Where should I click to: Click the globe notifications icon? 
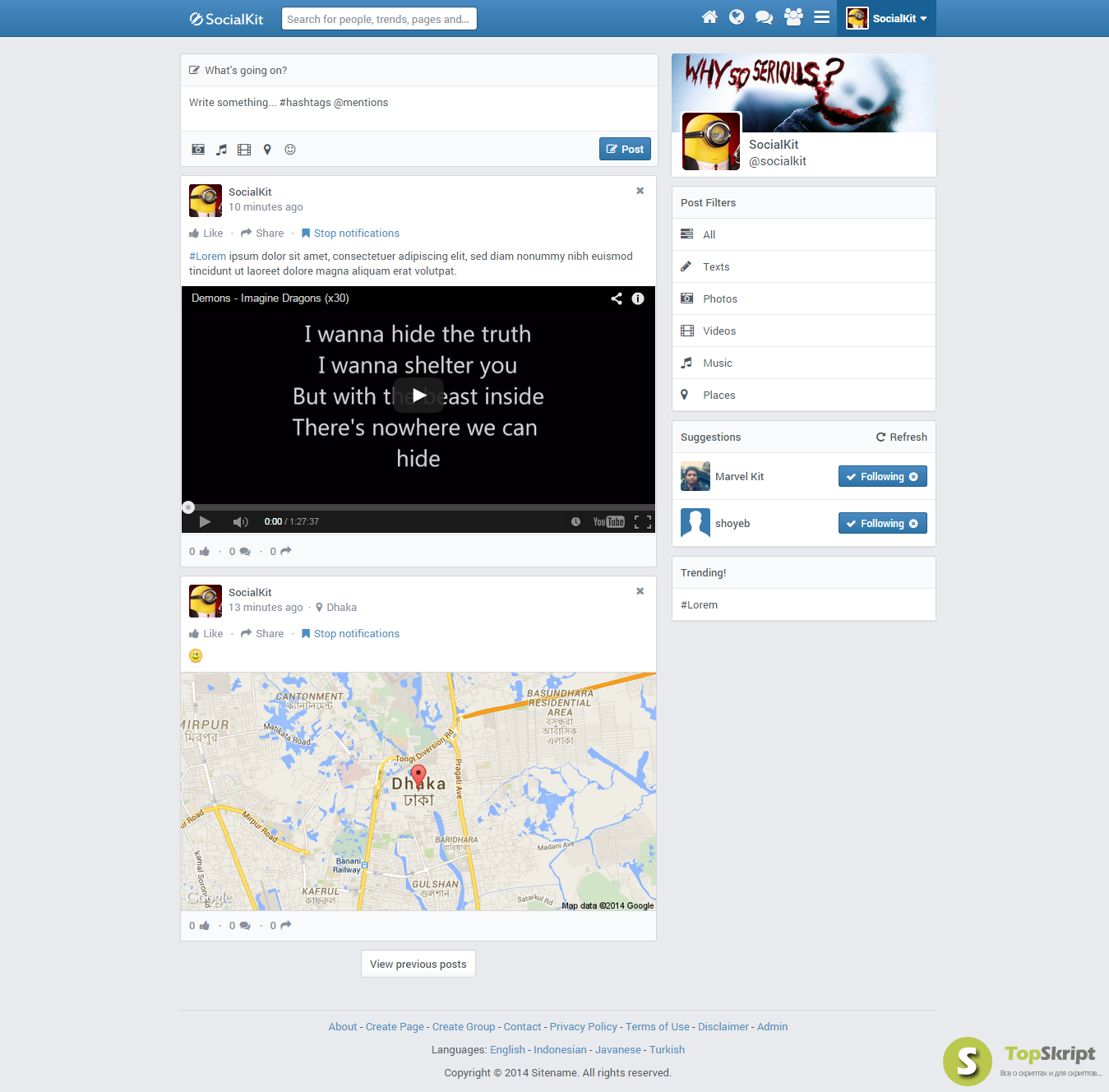(x=737, y=17)
